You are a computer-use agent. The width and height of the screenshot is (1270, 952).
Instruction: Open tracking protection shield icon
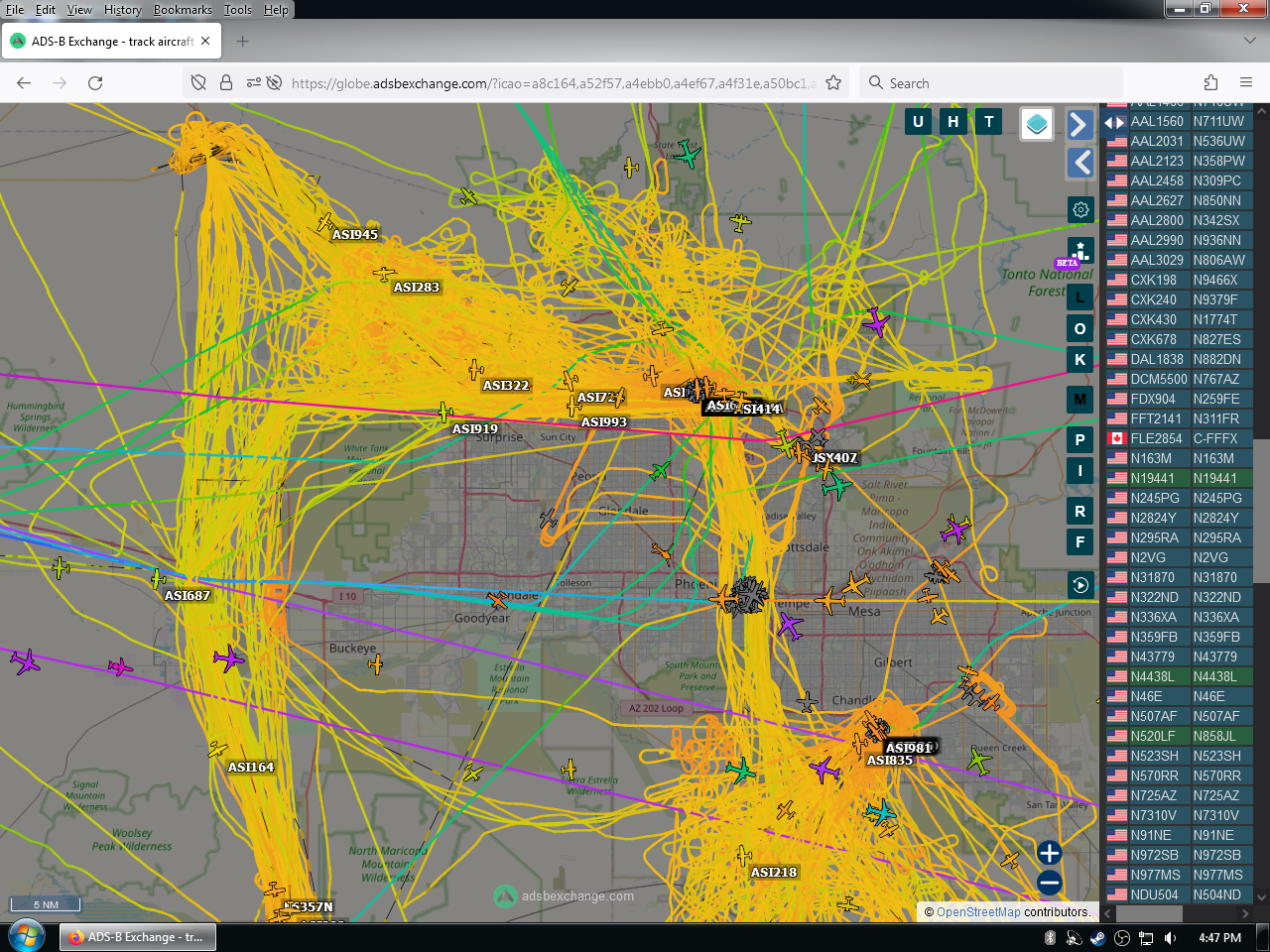coord(198,83)
